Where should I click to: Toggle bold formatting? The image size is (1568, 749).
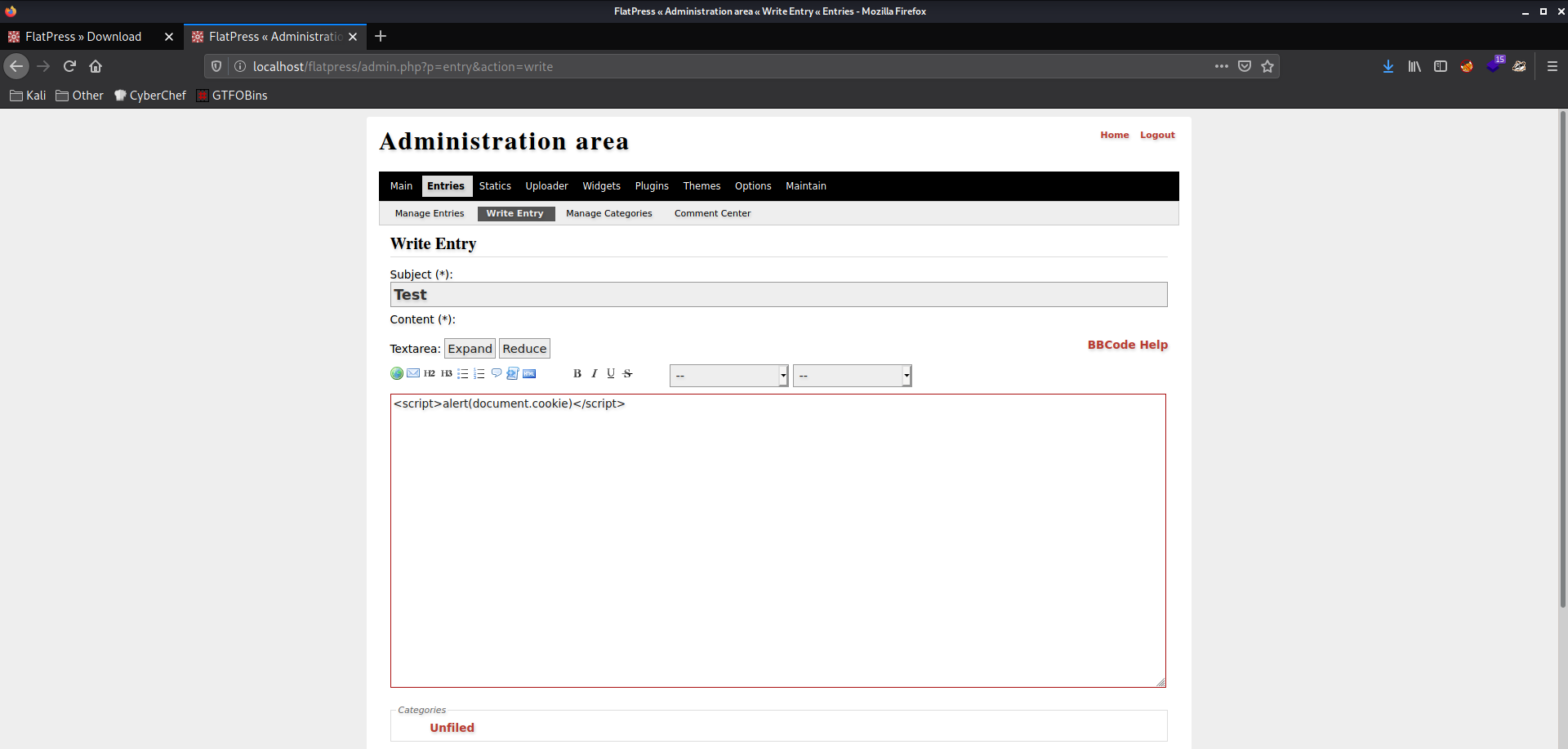pos(577,373)
